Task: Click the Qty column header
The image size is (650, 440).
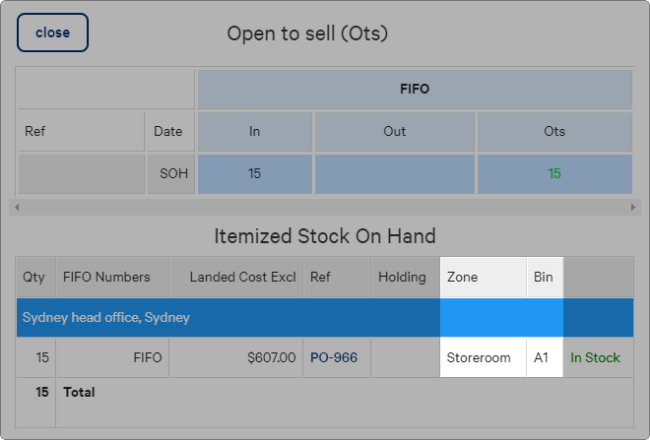Action: coord(36,277)
